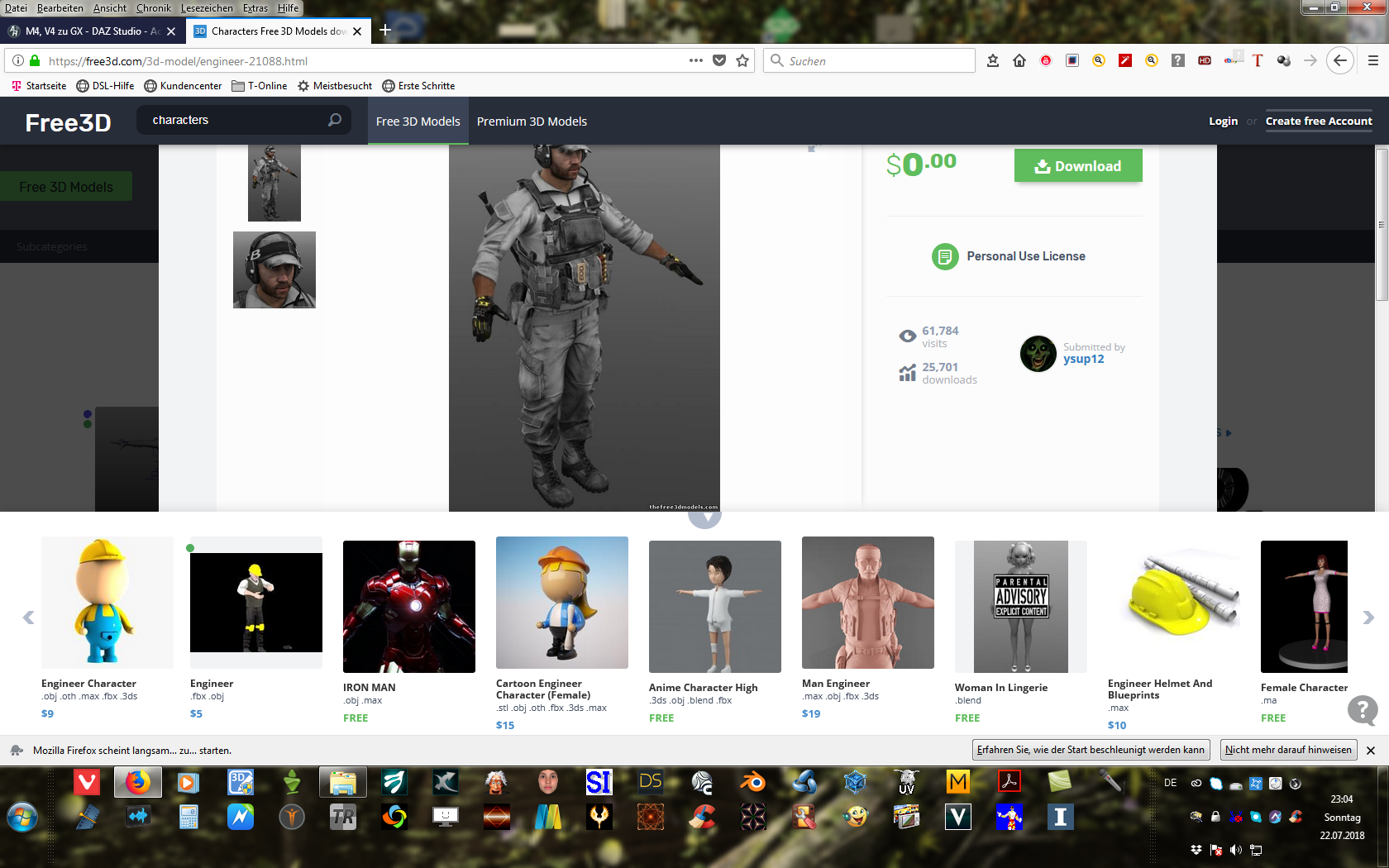Image resolution: width=1389 pixels, height=868 pixels.
Task: Click the Vivaldi icon in the taskbar
Action: 87,782
